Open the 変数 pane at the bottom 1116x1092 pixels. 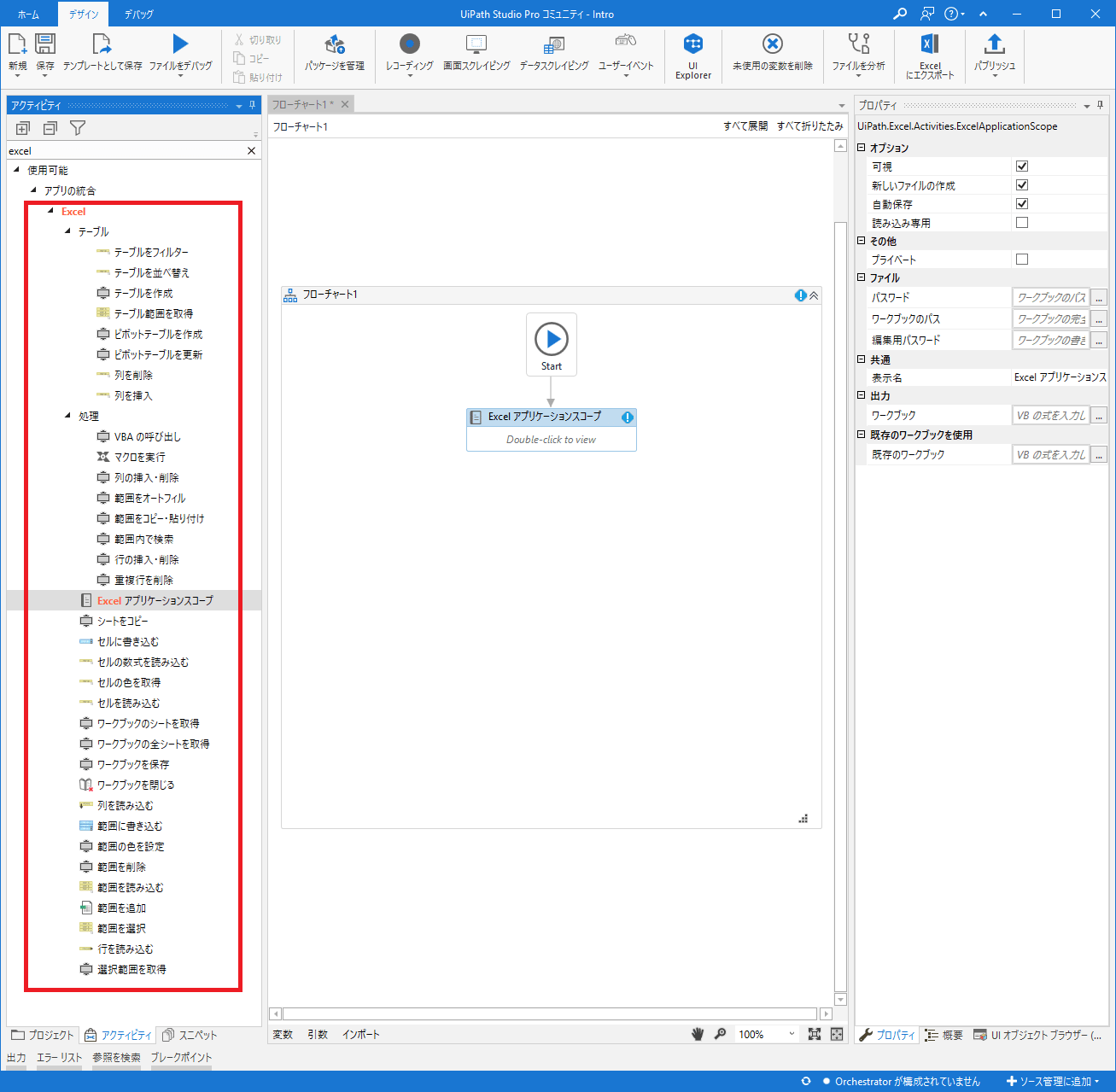pyautogui.click(x=282, y=1034)
